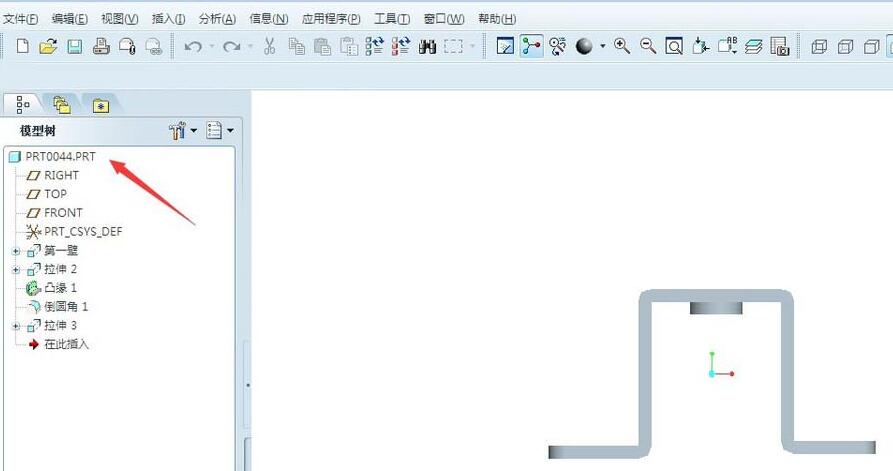893x471 pixels.
Task: Zoom out with the minus magnifier
Action: (648, 46)
